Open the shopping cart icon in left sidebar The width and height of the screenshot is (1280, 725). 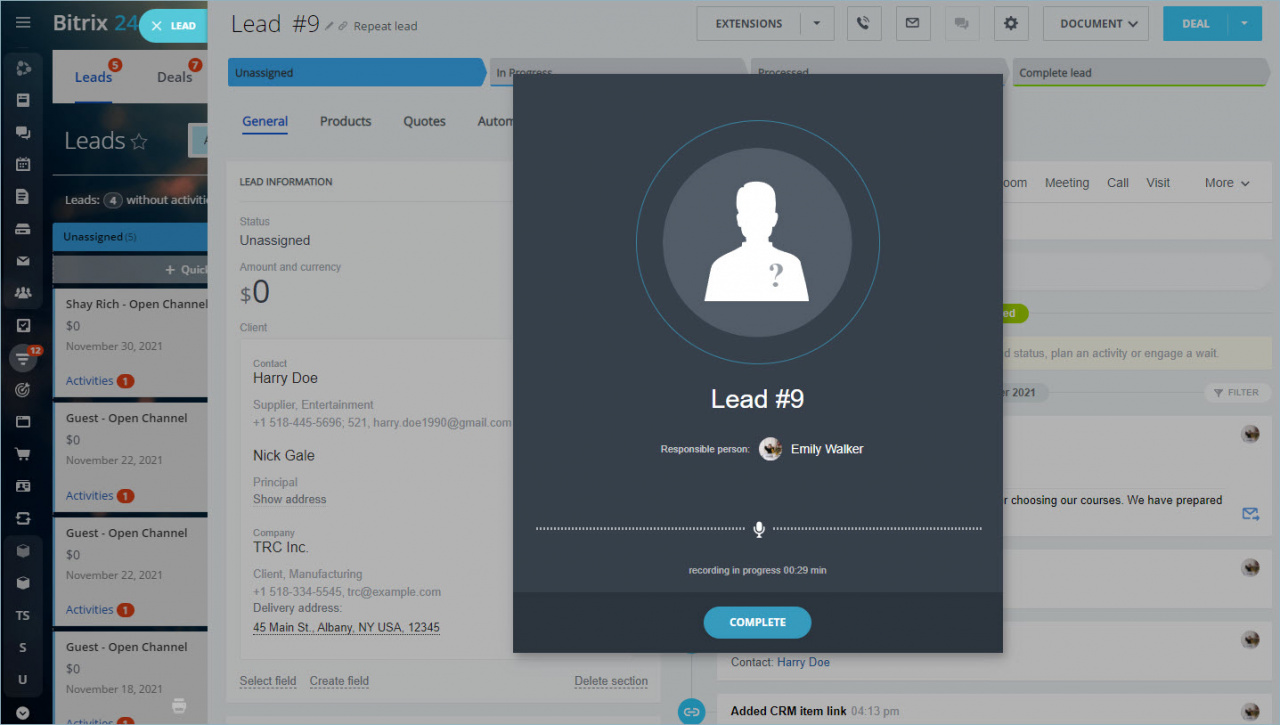click(x=23, y=454)
